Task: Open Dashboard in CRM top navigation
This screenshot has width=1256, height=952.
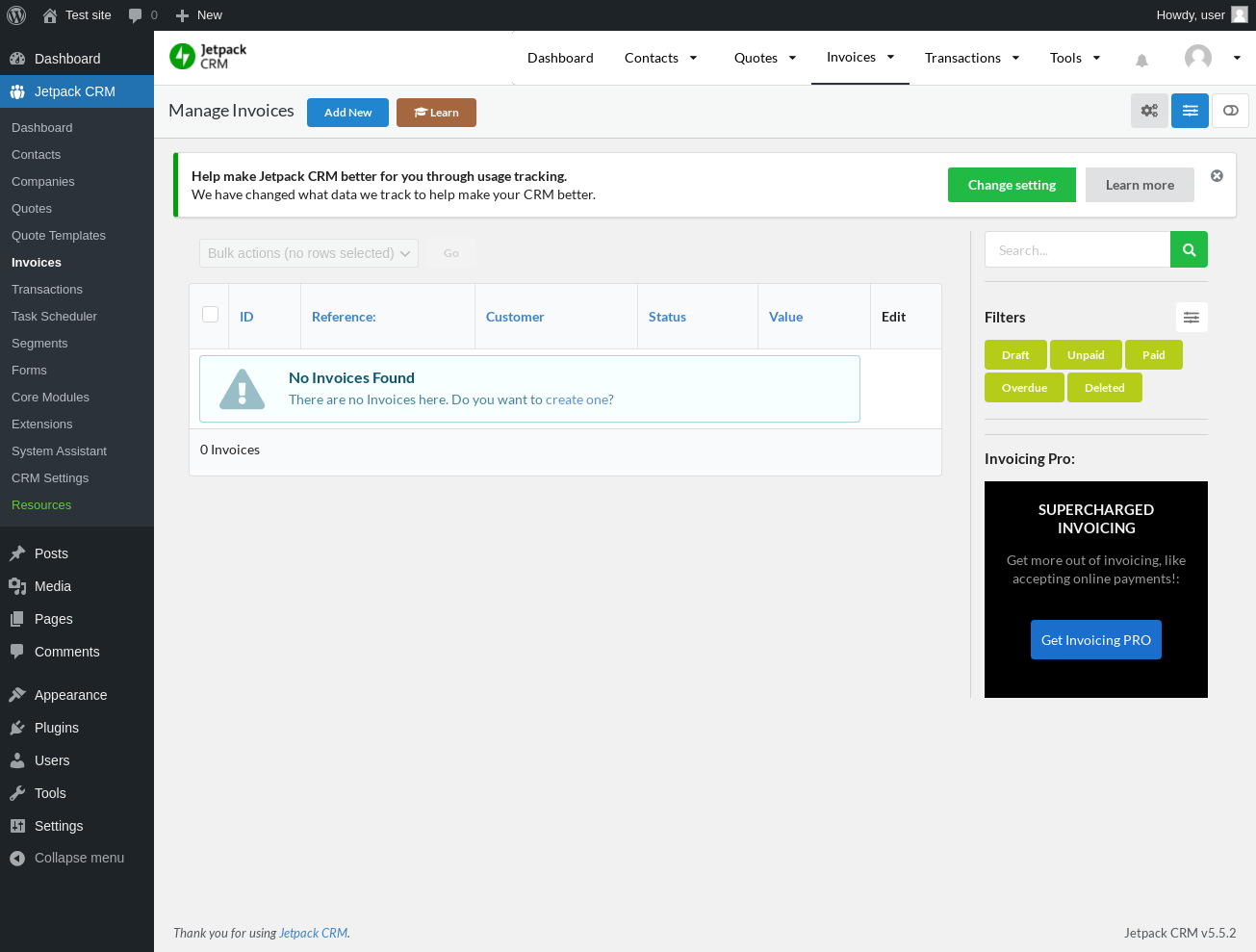Action: pos(560,58)
